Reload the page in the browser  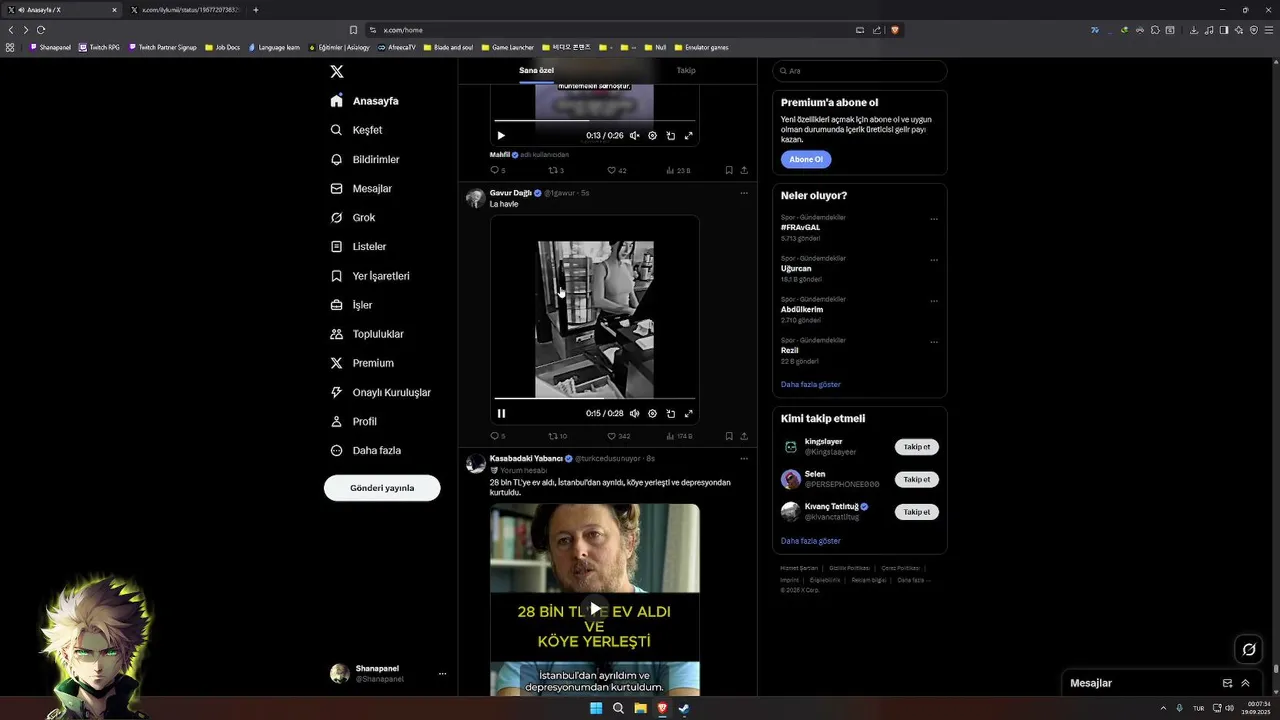tap(41, 30)
